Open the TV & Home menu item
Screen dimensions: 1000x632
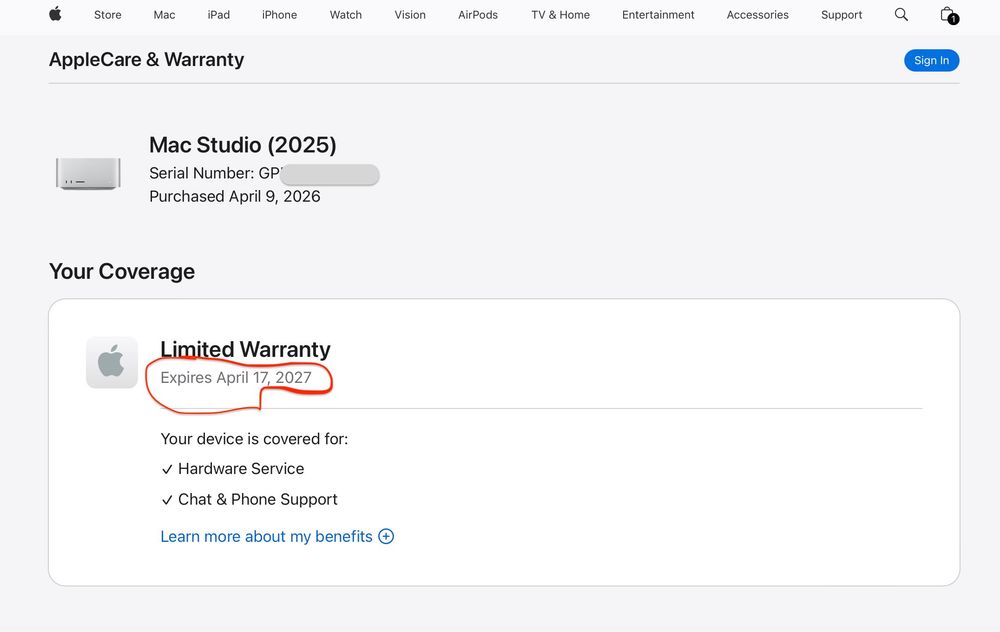coord(561,15)
